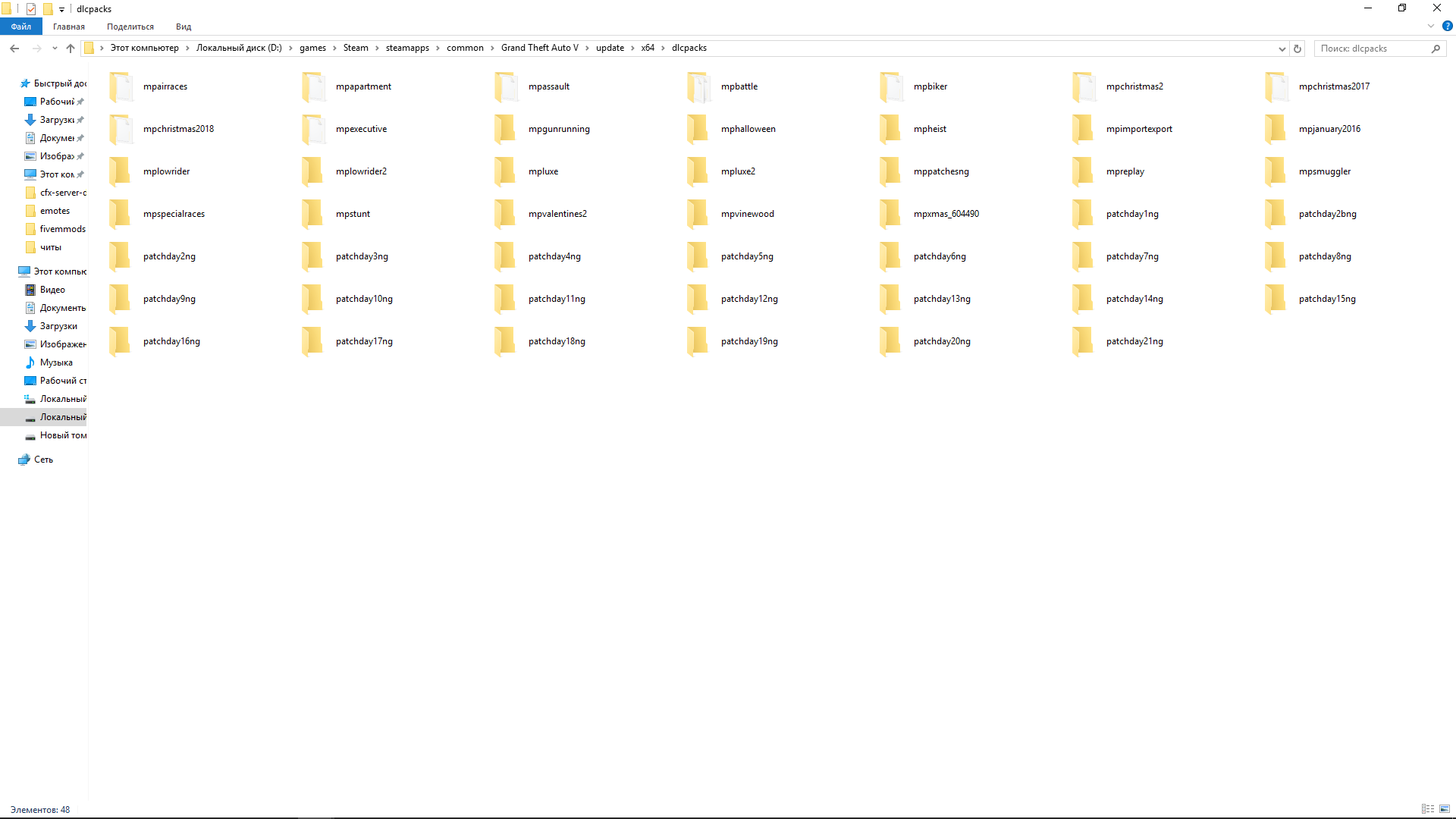Viewport: 1456px width, 819px height.
Task: Open the Файл menu tab
Action: click(21, 27)
